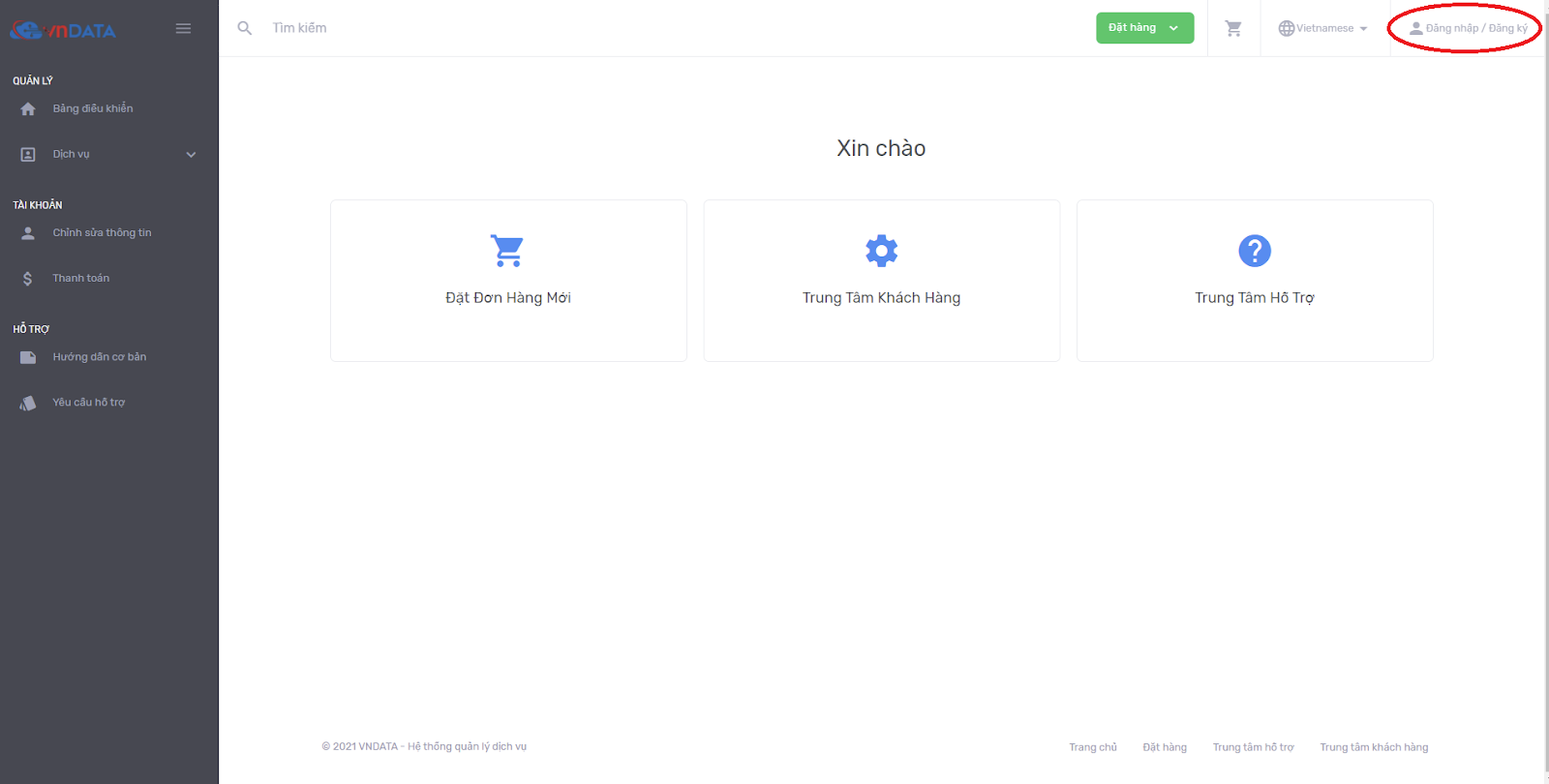Open Chỉnh sửa thông tin menu item
This screenshot has height=784, width=1549.
tap(102, 233)
